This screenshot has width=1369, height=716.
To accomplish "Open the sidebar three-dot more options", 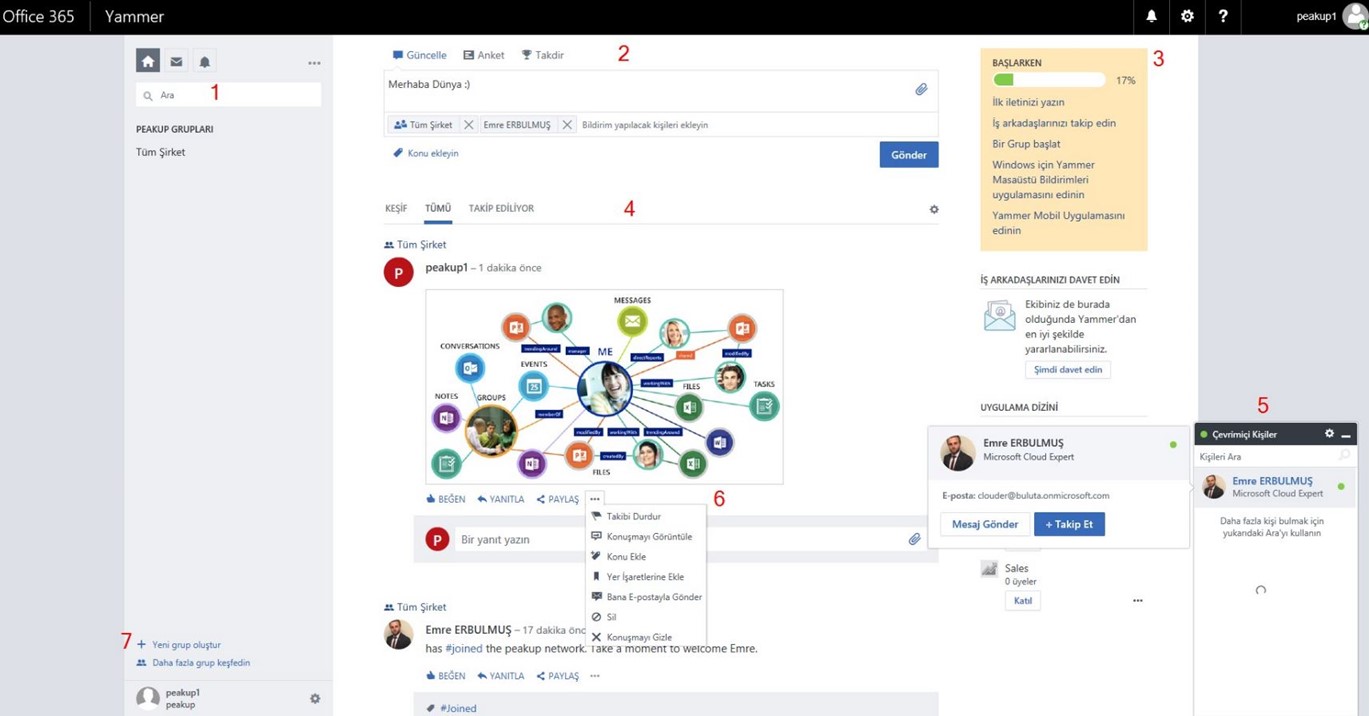I will point(314,63).
